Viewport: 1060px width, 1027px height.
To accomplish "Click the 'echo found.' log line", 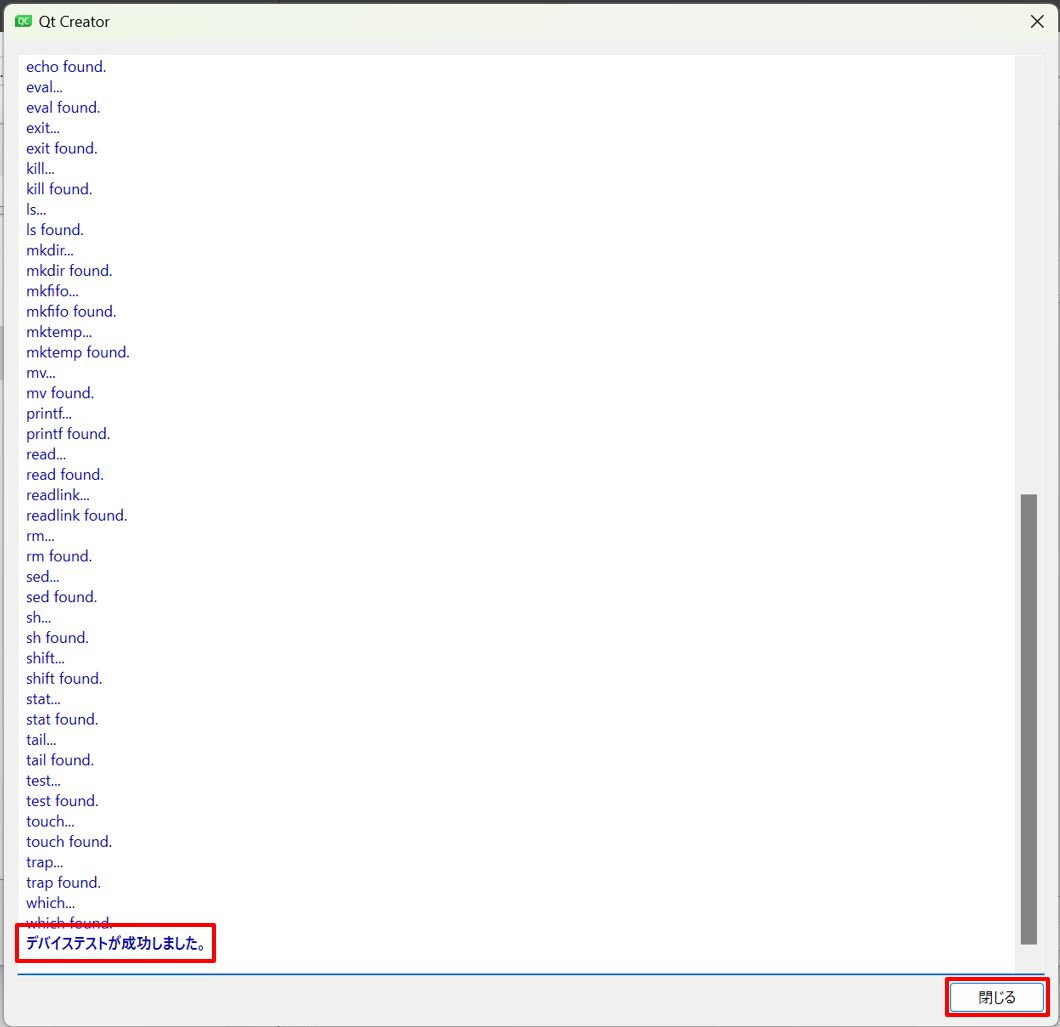I will pyautogui.click(x=66, y=67).
